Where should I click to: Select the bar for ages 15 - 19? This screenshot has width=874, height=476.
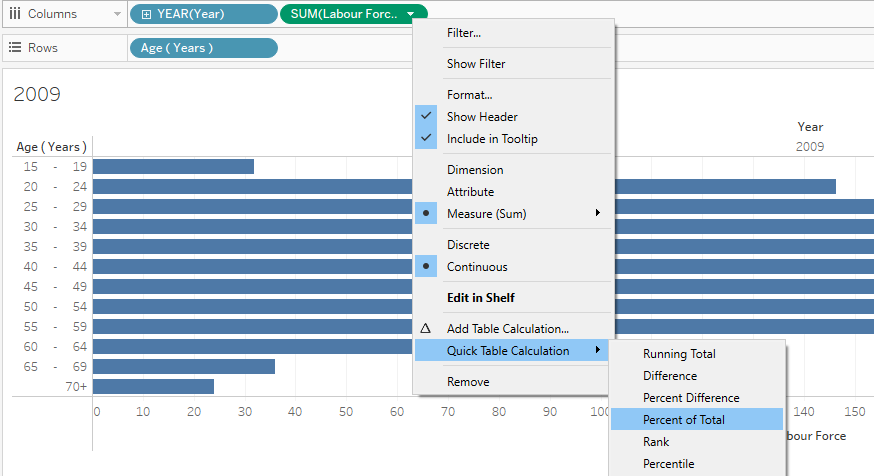(x=173, y=166)
